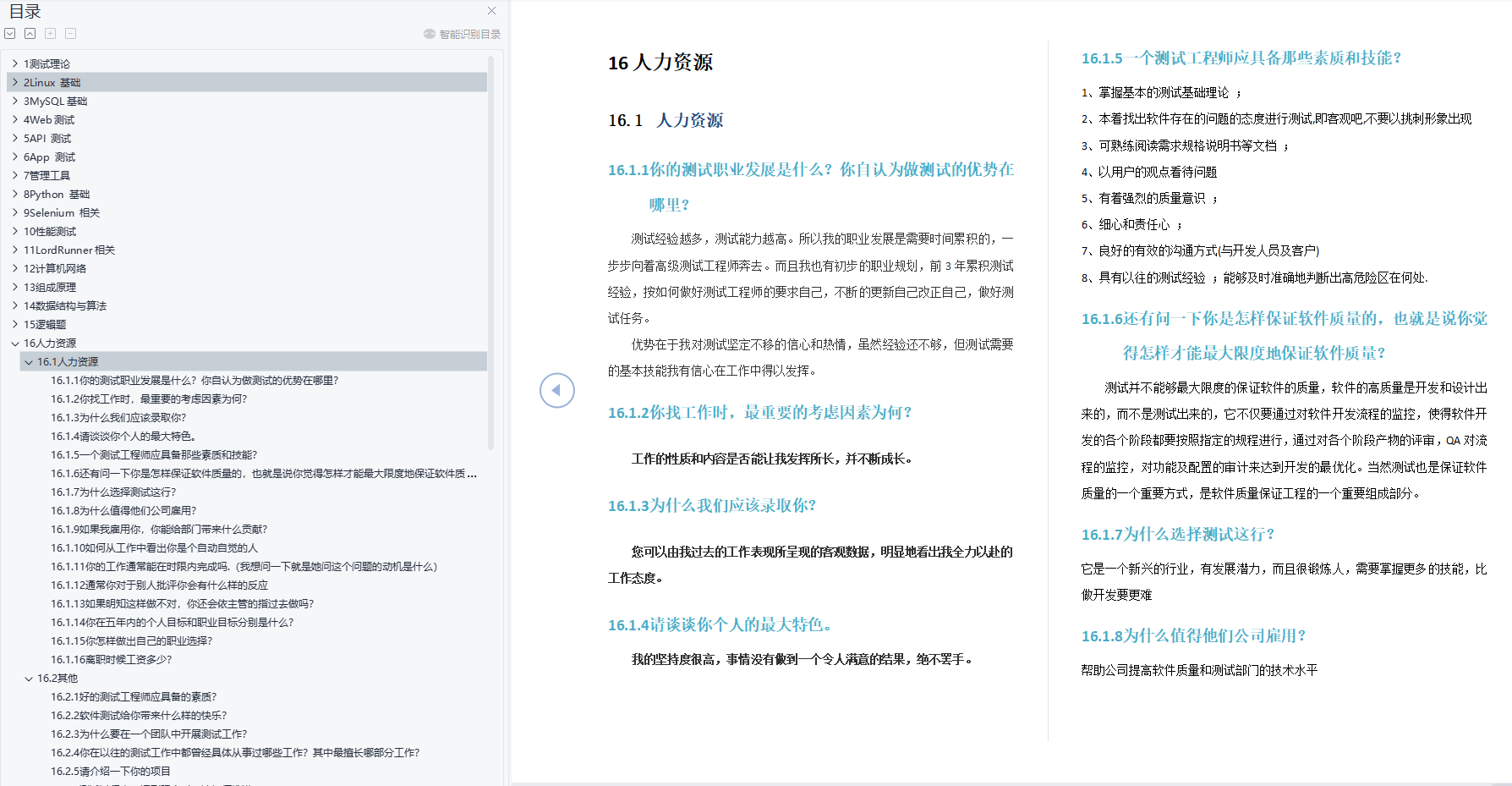Image resolution: width=1512 pixels, height=786 pixels.
Task: Jump to 16.1.11你的工作通常能在时限内完成吗 entry
Action: coord(244,567)
